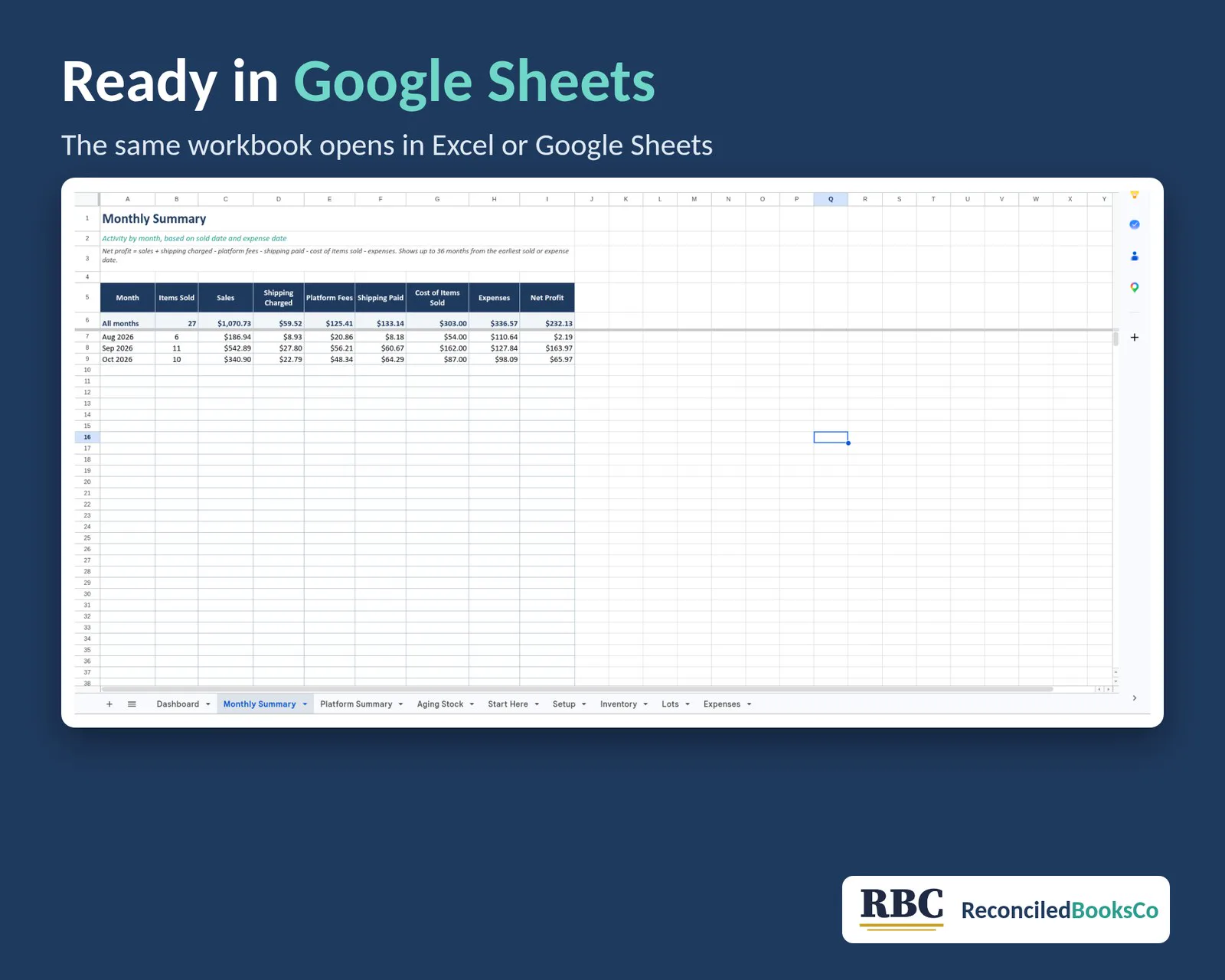This screenshot has height=980, width=1225.
Task: Open the Platform Summary tab dropdown arrow
Action: (400, 704)
